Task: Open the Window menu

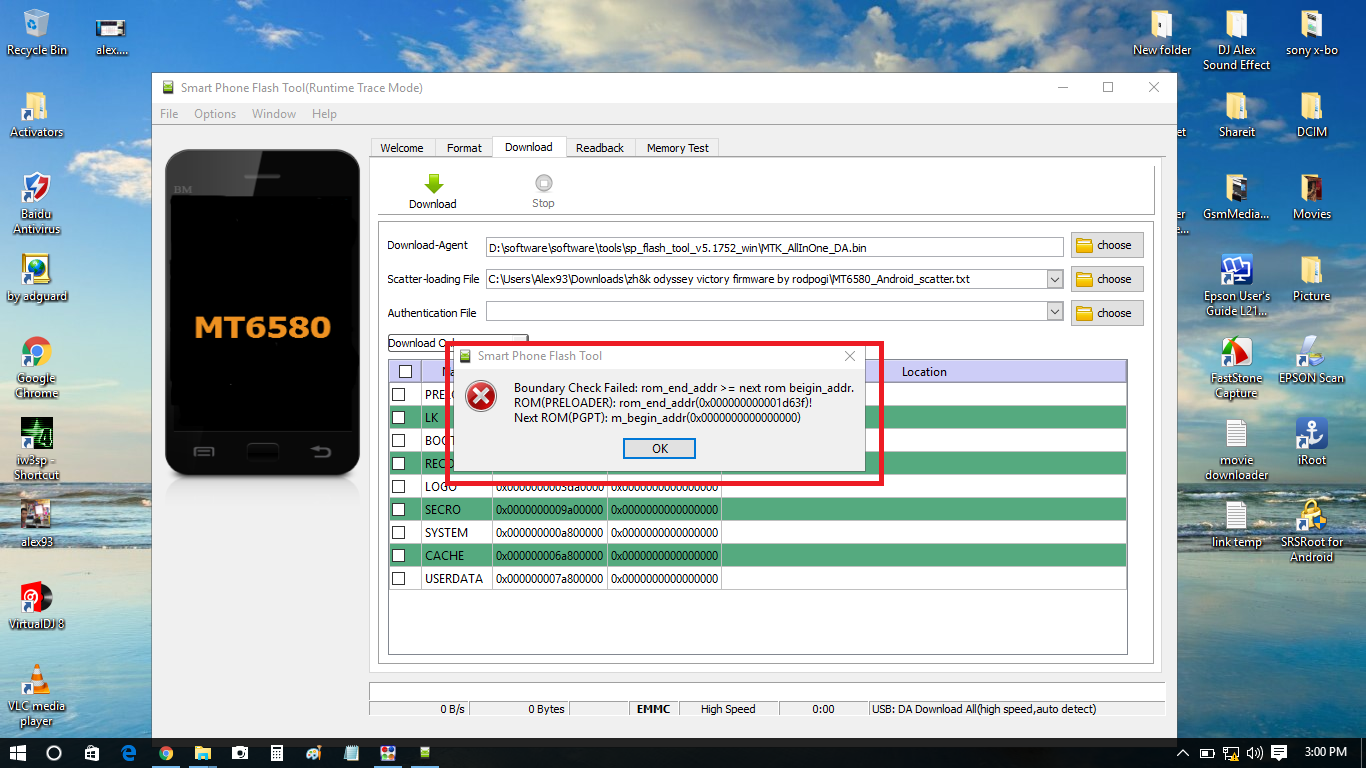Action: [274, 114]
